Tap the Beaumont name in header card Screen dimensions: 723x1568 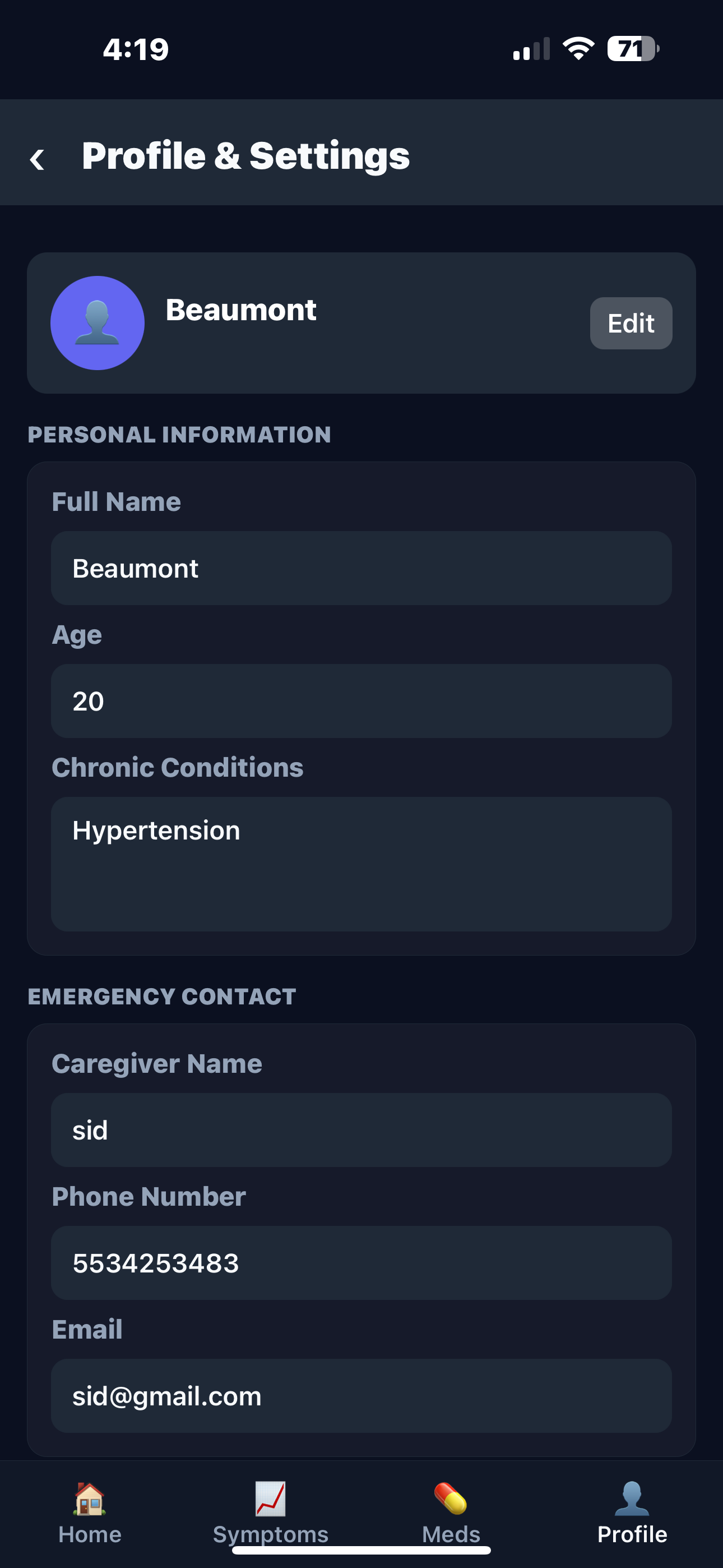pos(241,310)
